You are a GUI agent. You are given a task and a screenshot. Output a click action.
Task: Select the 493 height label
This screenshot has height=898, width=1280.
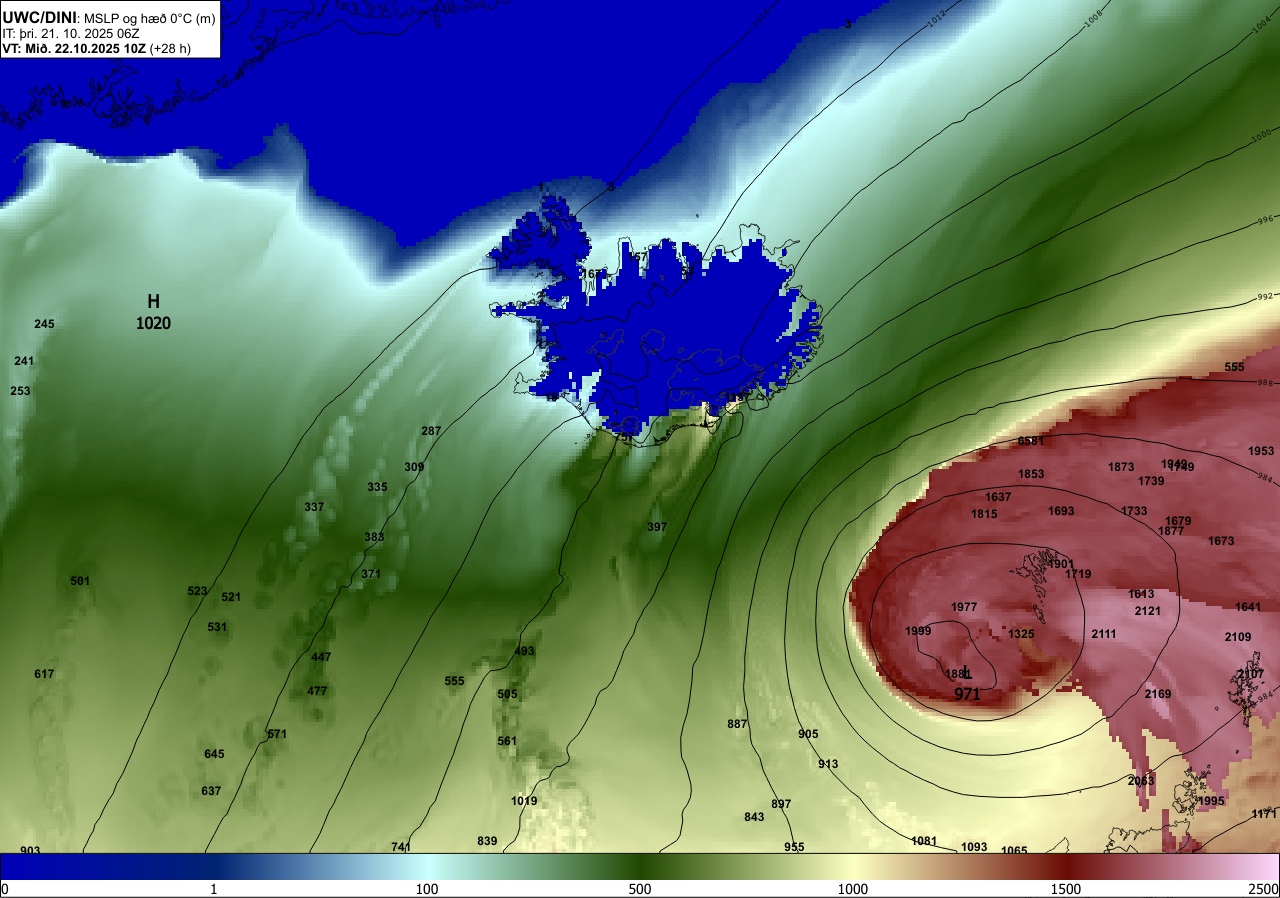524,651
